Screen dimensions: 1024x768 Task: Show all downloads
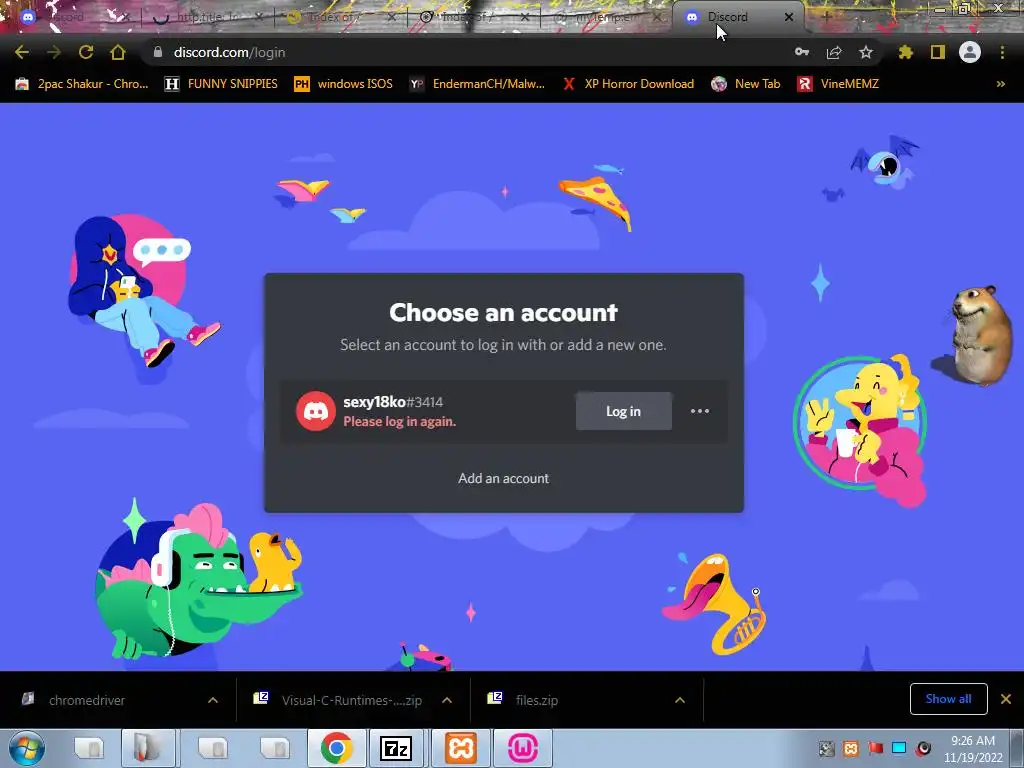(948, 699)
